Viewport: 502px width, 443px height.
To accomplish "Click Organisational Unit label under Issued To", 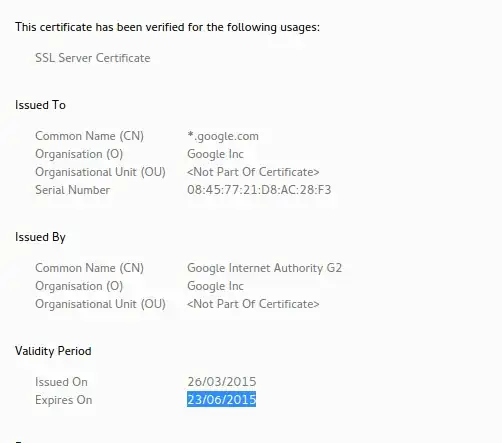I will coord(100,172).
